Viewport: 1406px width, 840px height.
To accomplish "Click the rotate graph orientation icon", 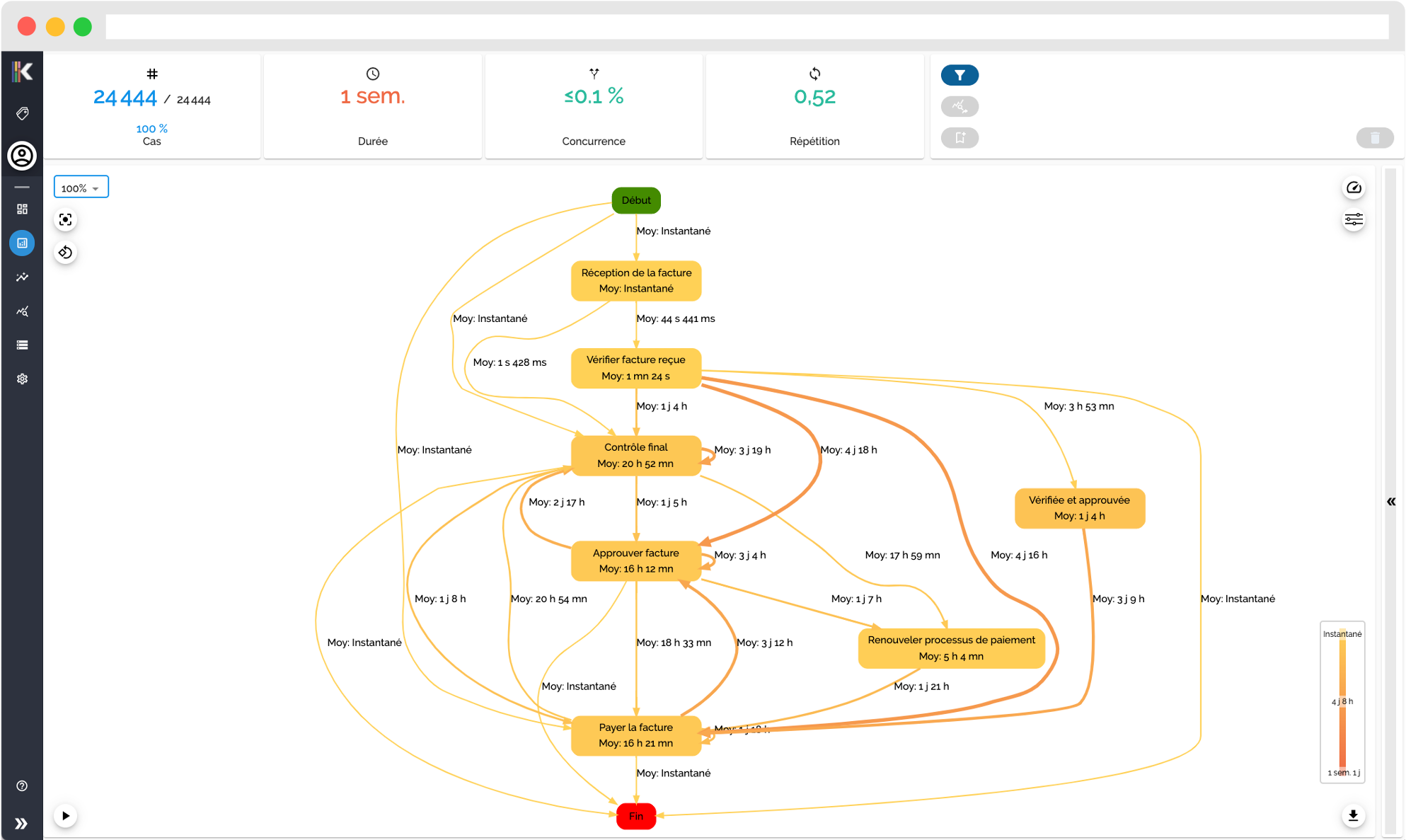I will (x=65, y=253).
